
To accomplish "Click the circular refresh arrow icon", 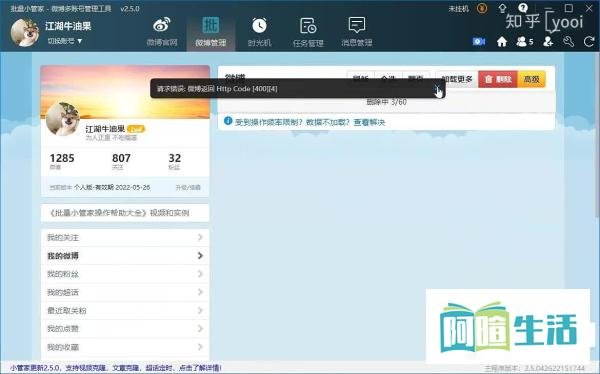I will click(589, 41).
